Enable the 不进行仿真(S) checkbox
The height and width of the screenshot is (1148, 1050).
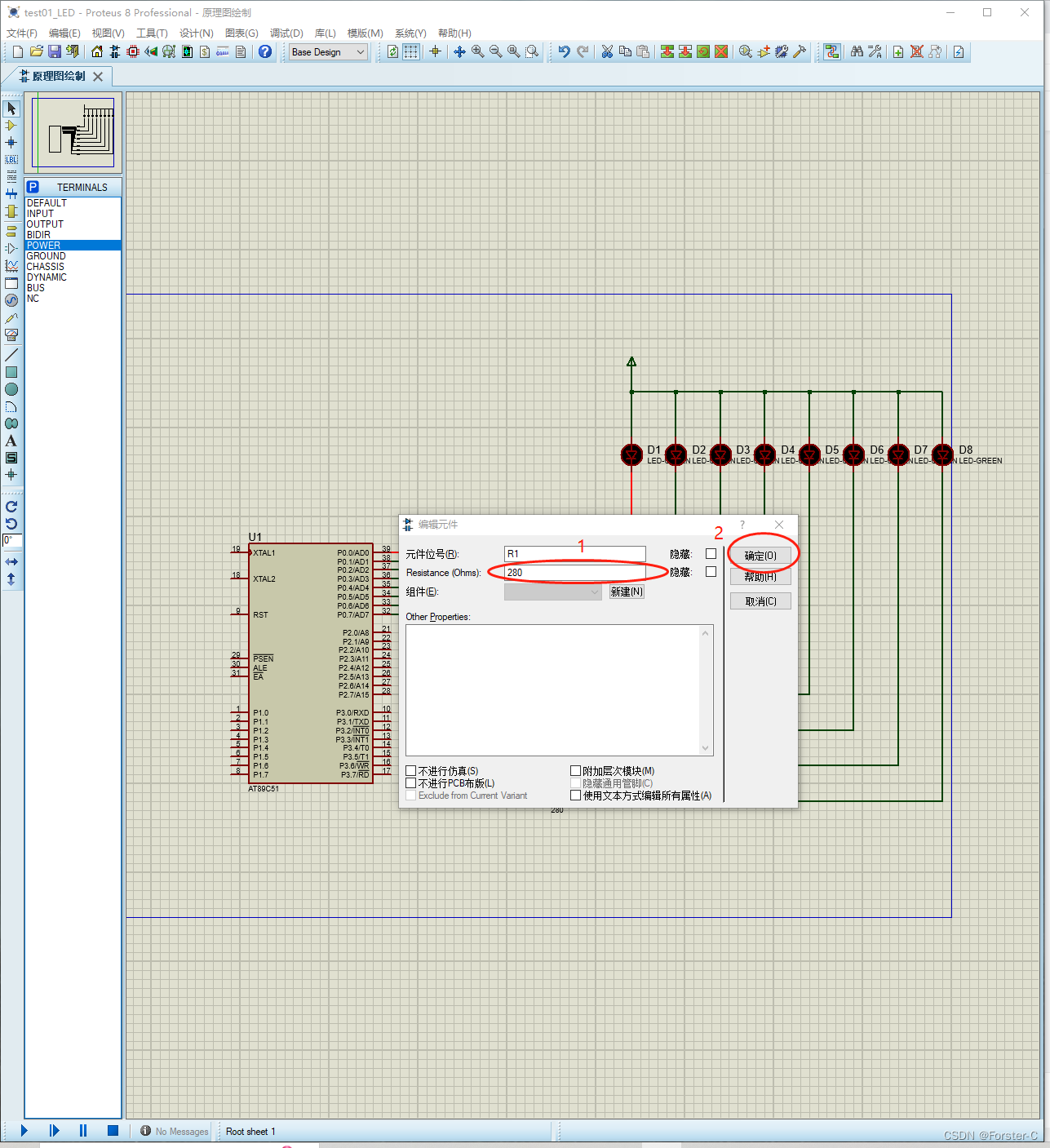411,771
